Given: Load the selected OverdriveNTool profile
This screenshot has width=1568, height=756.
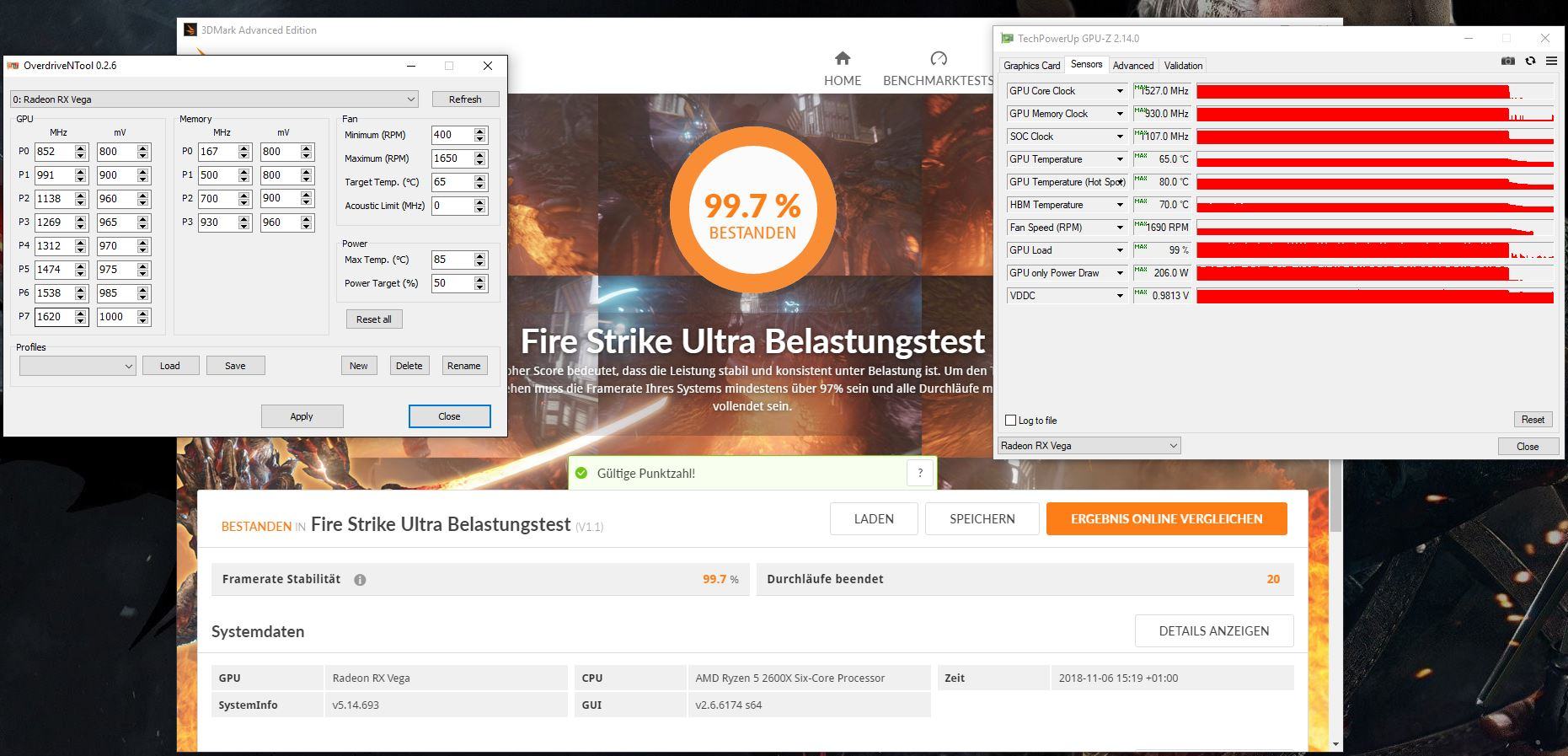Looking at the screenshot, I should pyautogui.click(x=170, y=366).
